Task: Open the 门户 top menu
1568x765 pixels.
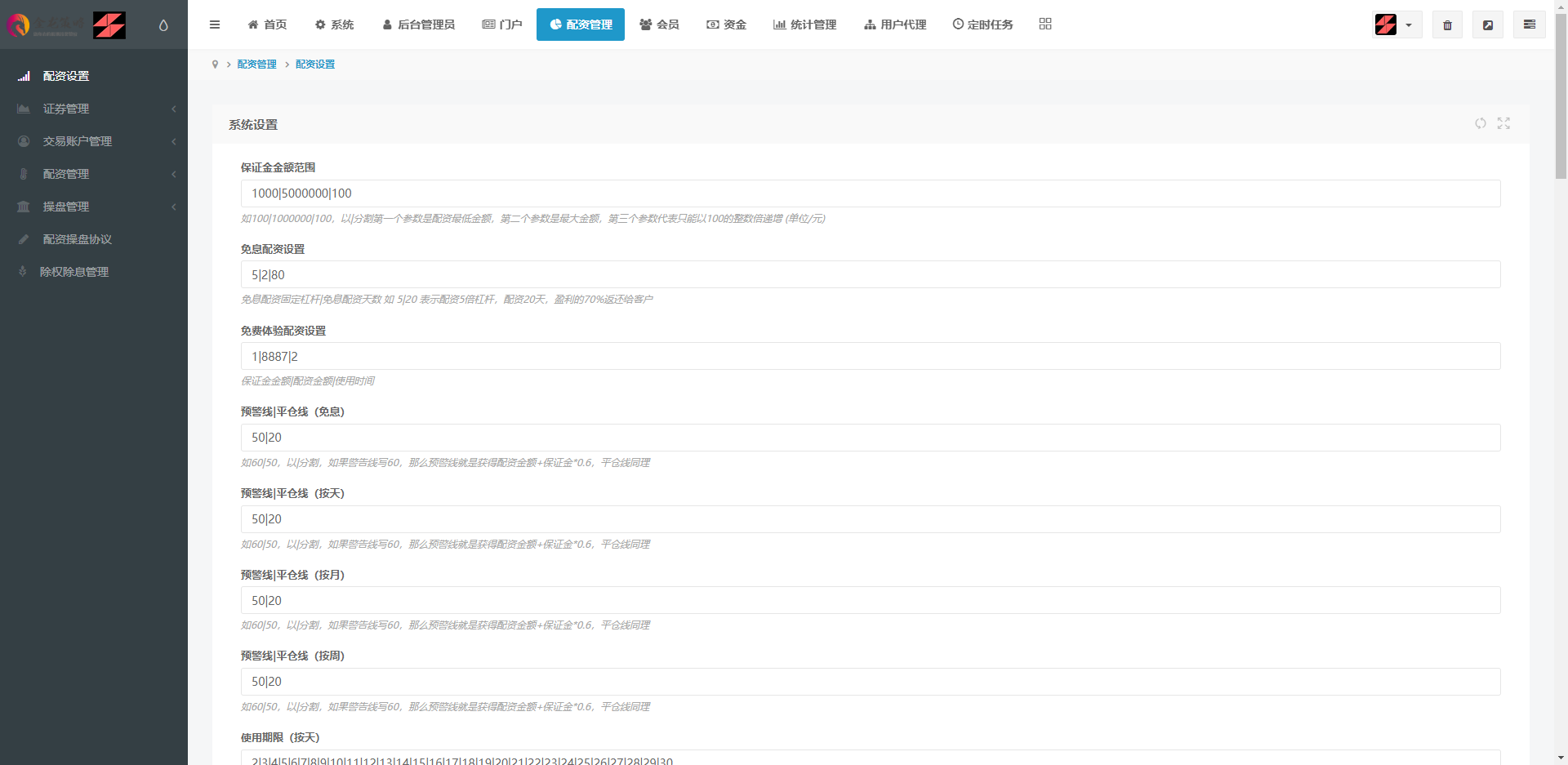Action: point(502,24)
